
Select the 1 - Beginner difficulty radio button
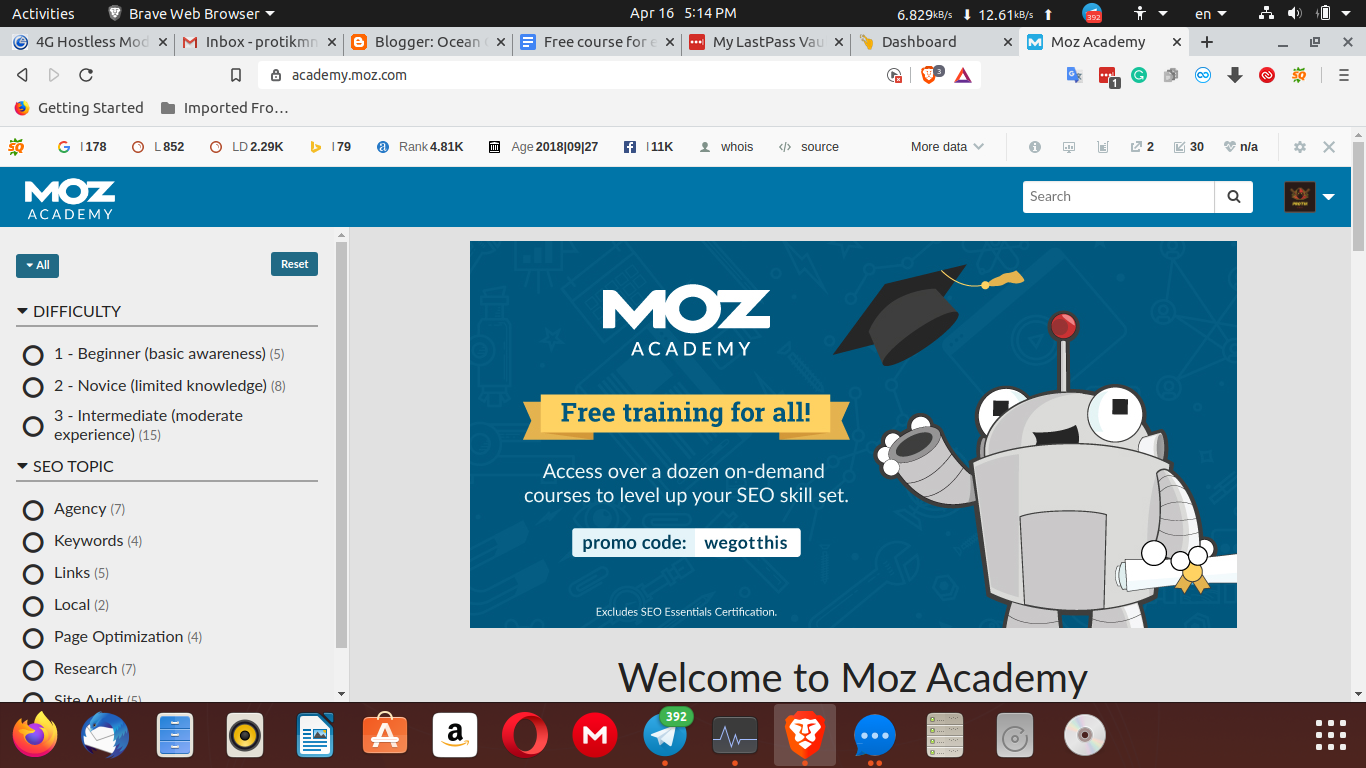[33, 355]
